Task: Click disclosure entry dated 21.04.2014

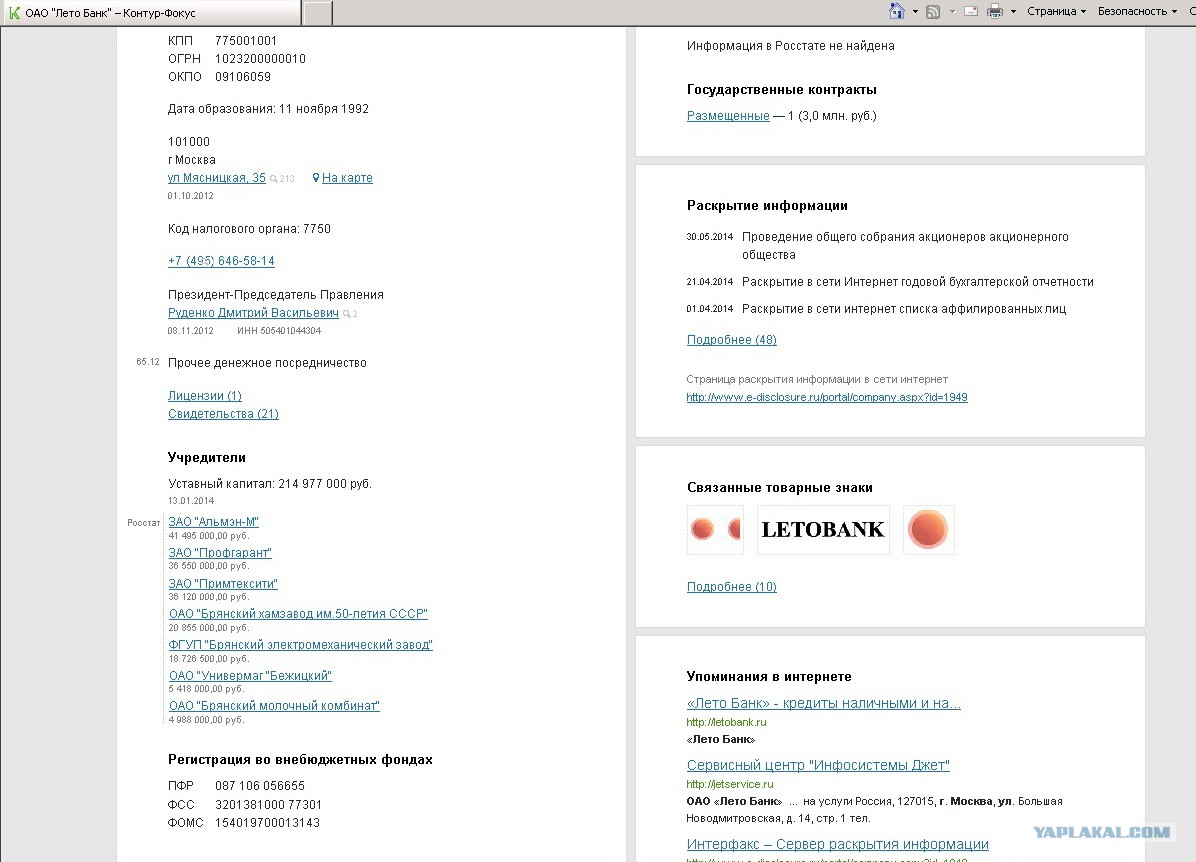Action: click(x=889, y=282)
